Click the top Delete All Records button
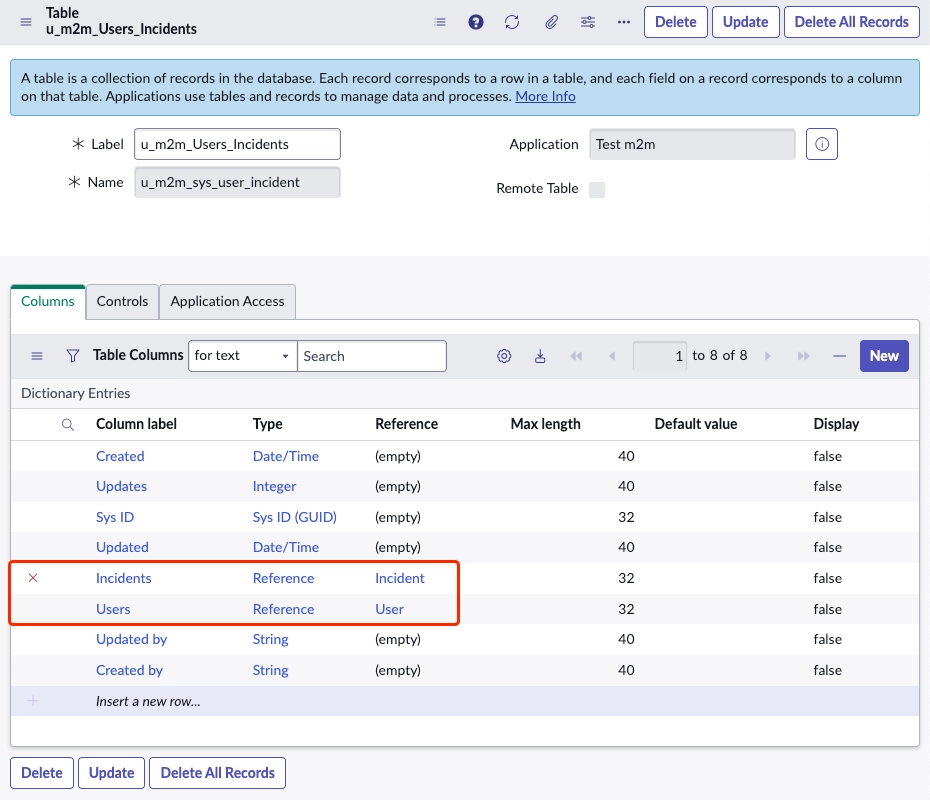 pyautogui.click(x=851, y=22)
